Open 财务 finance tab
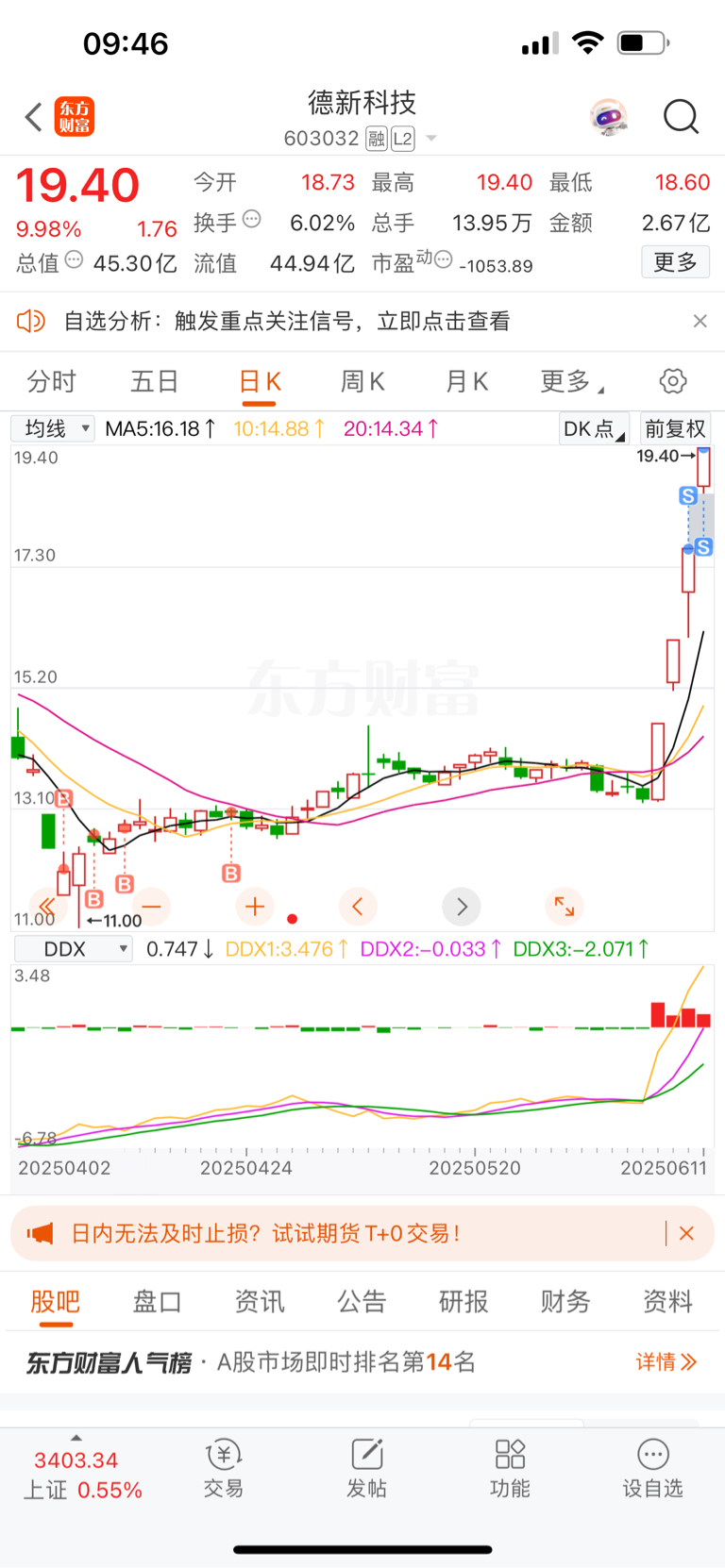The width and height of the screenshot is (725, 1568). tap(565, 1301)
